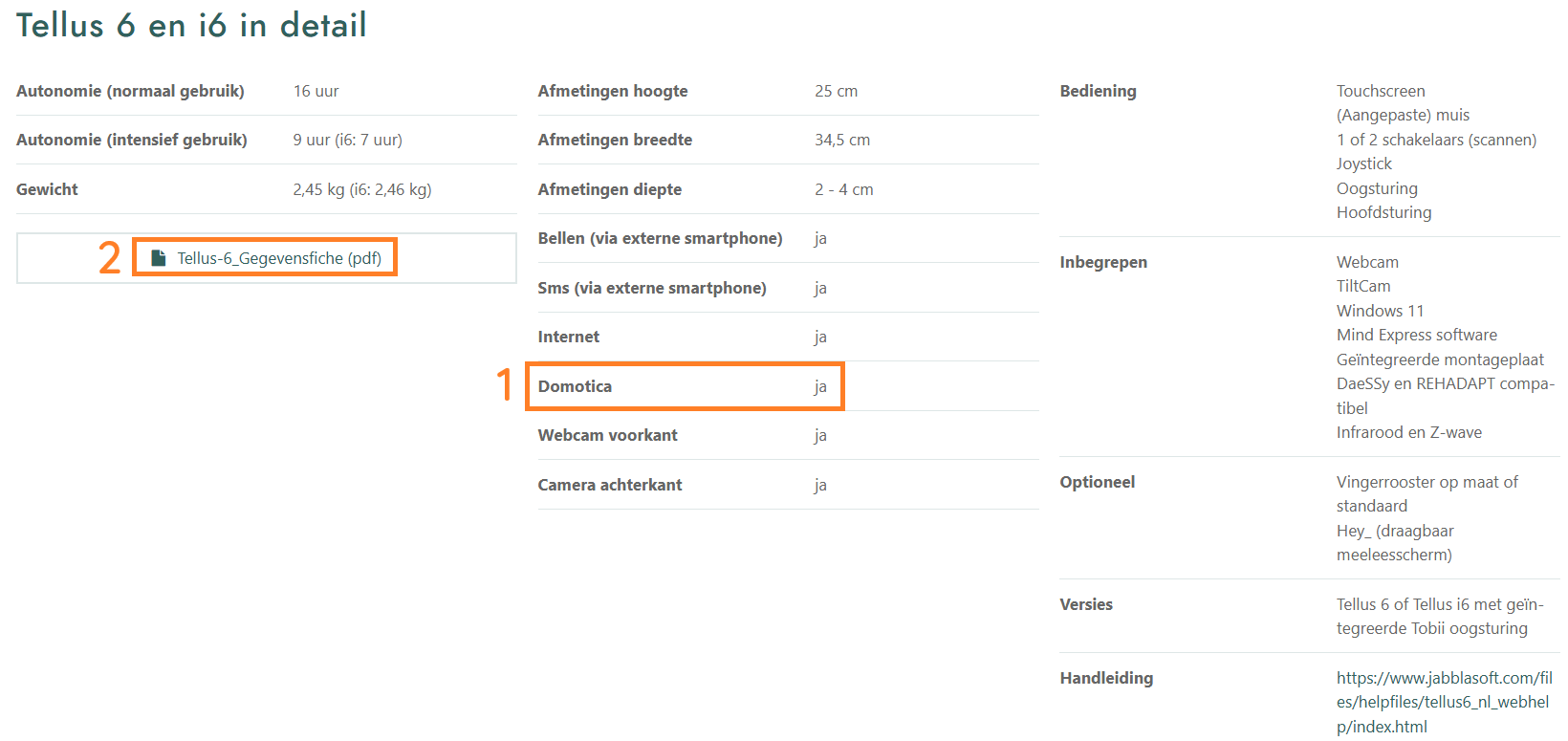Image resolution: width=1568 pixels, height=741 pixels.
Task: Select the Optioneel label
Action: point(1097,482)
